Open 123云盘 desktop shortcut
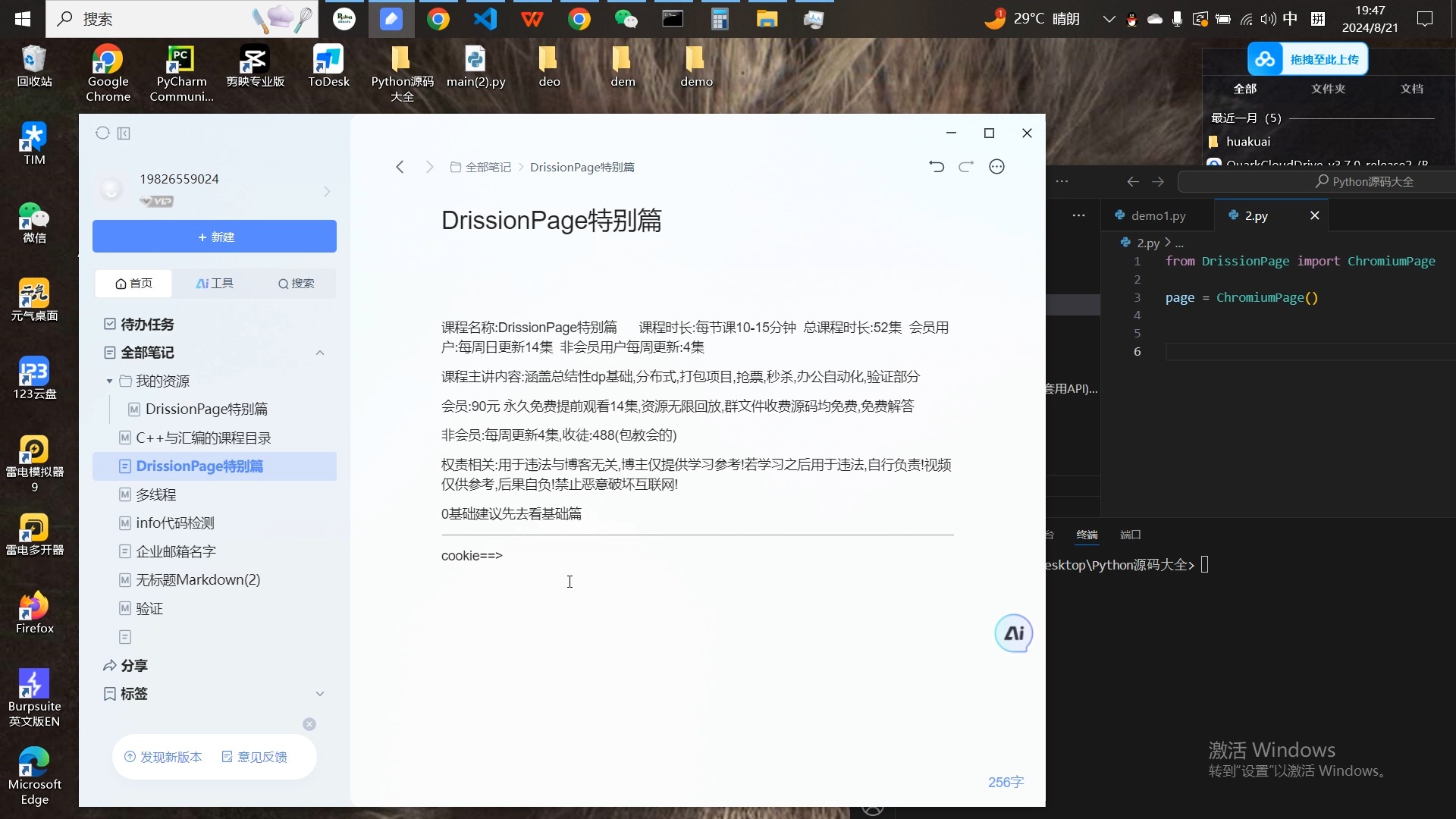This screenshot has width=1456, height=819. tap(34, 378)
